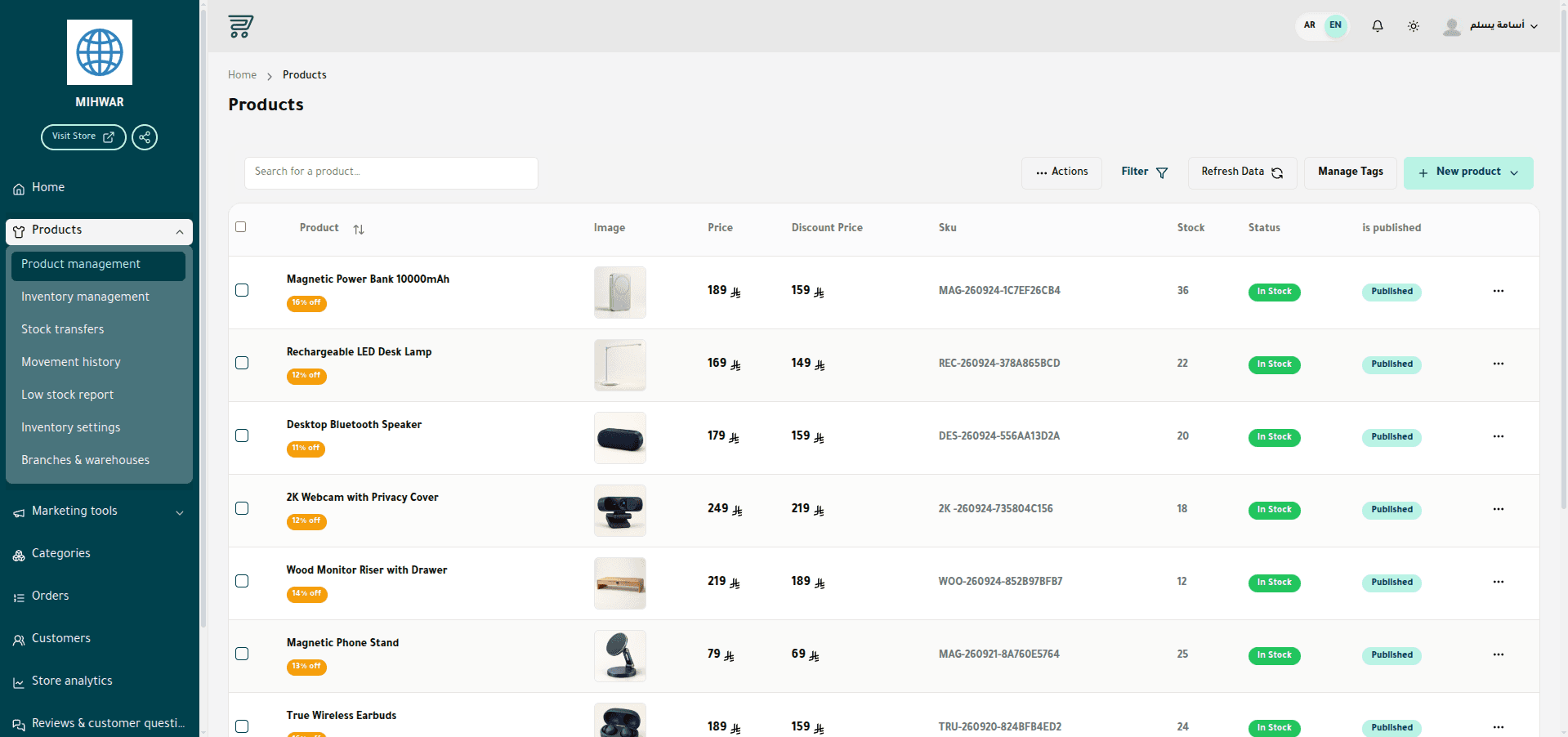Click the 2K Webcam thumbnail image

(x=620, y=511)
